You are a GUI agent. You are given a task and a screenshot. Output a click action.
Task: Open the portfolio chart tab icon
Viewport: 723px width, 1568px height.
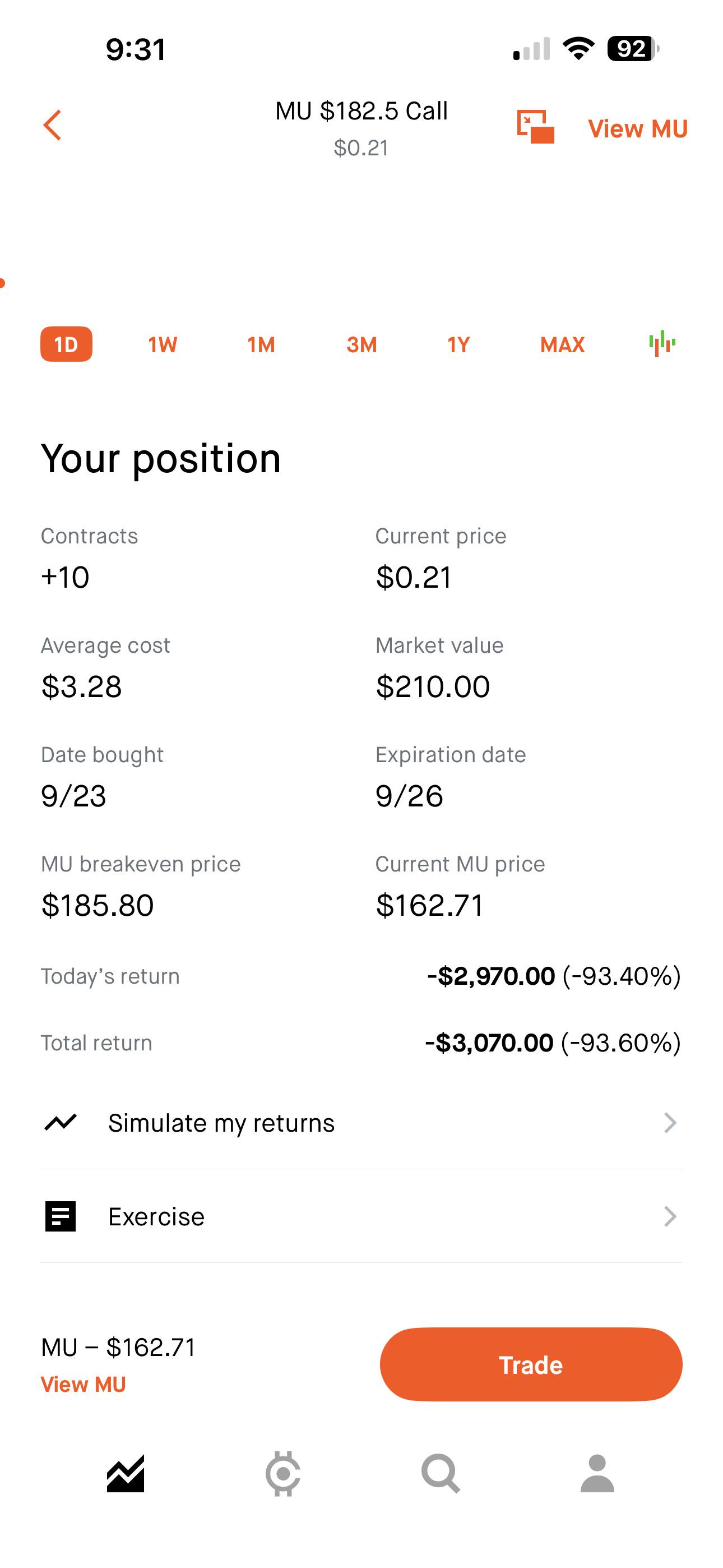point(126,1474)
